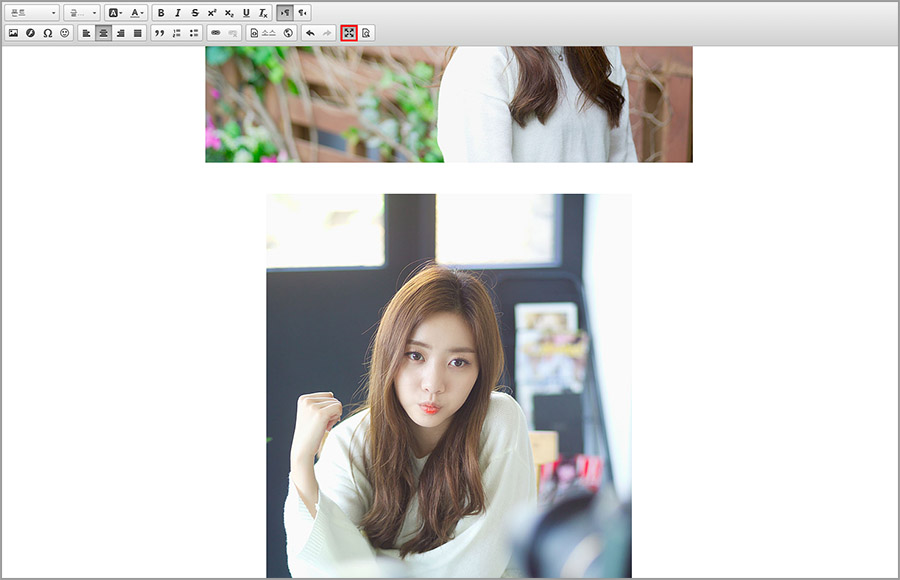This screenshot has width=900, height=580.
Task: Toggle bold formatting
Action: click(x=161, y=13)
